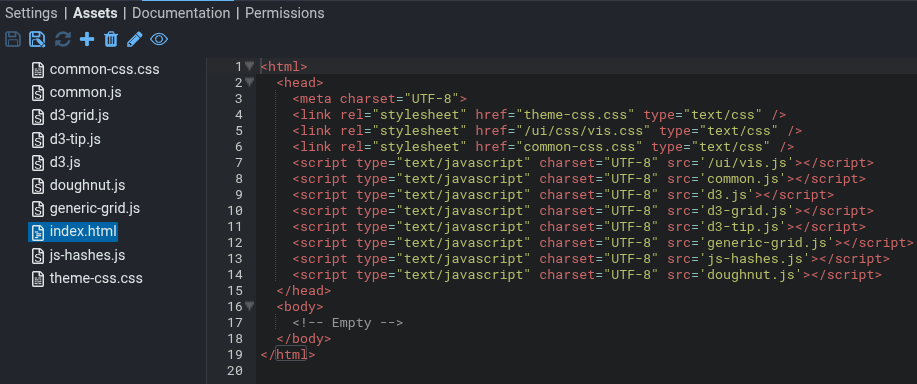Screen dimensions: 917x384
Task: Add a new asset with plus icon
Action: click(87, 39)
